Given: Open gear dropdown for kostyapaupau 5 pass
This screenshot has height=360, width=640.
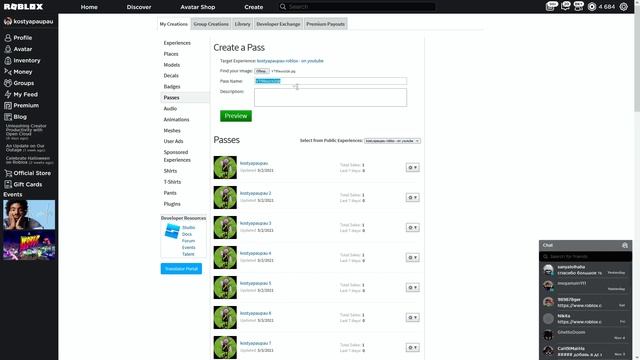Looking at the screenshot, I should tap(413, 287).
